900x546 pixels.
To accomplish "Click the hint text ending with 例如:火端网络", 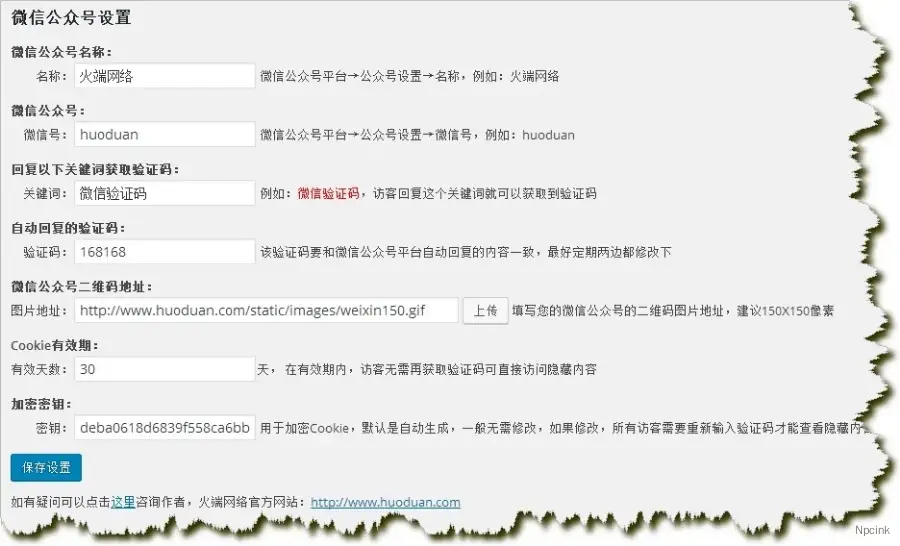I will click(x=409, y=76).
